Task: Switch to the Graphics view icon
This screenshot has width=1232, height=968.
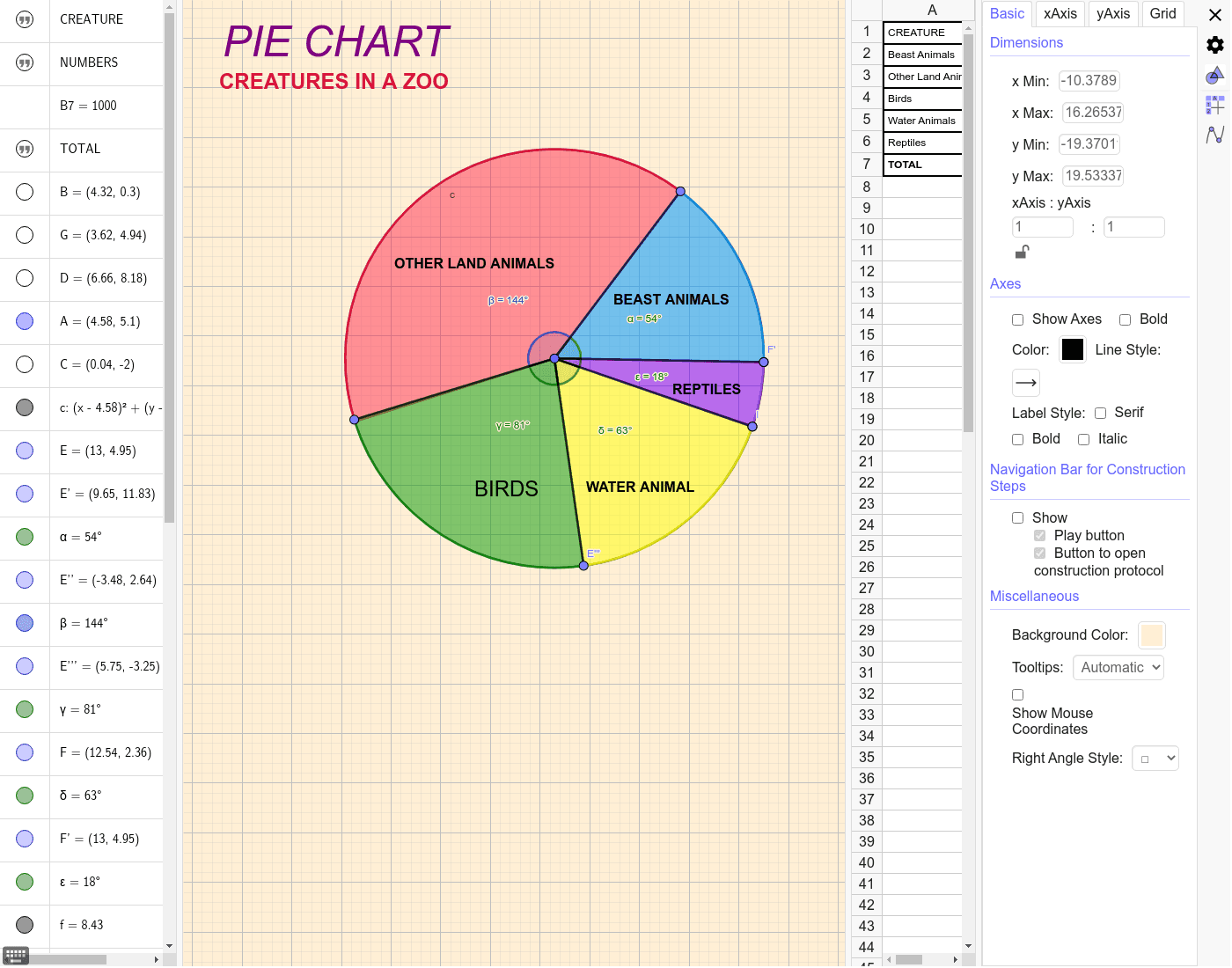Action: (x=1214, y=76)
